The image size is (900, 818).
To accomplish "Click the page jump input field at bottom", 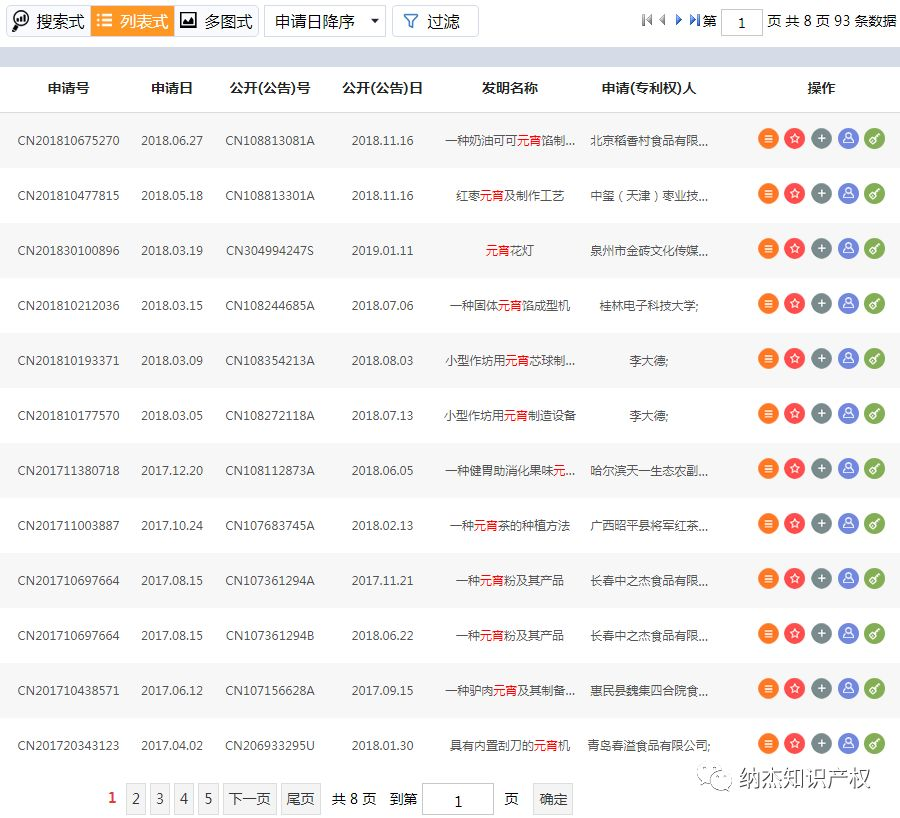I will pos(458,799).
